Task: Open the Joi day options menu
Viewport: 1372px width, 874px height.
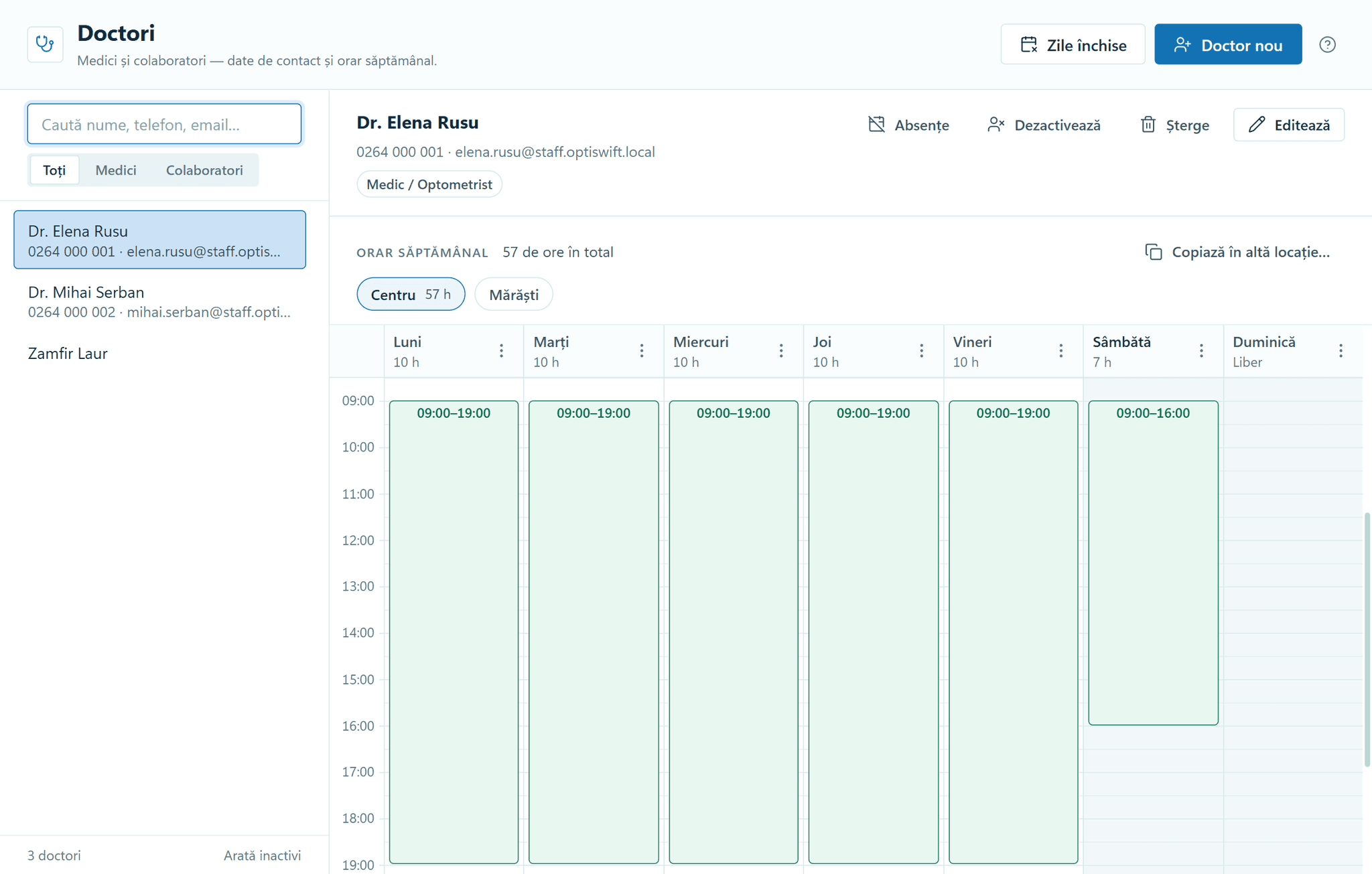Action: [921, 351]
